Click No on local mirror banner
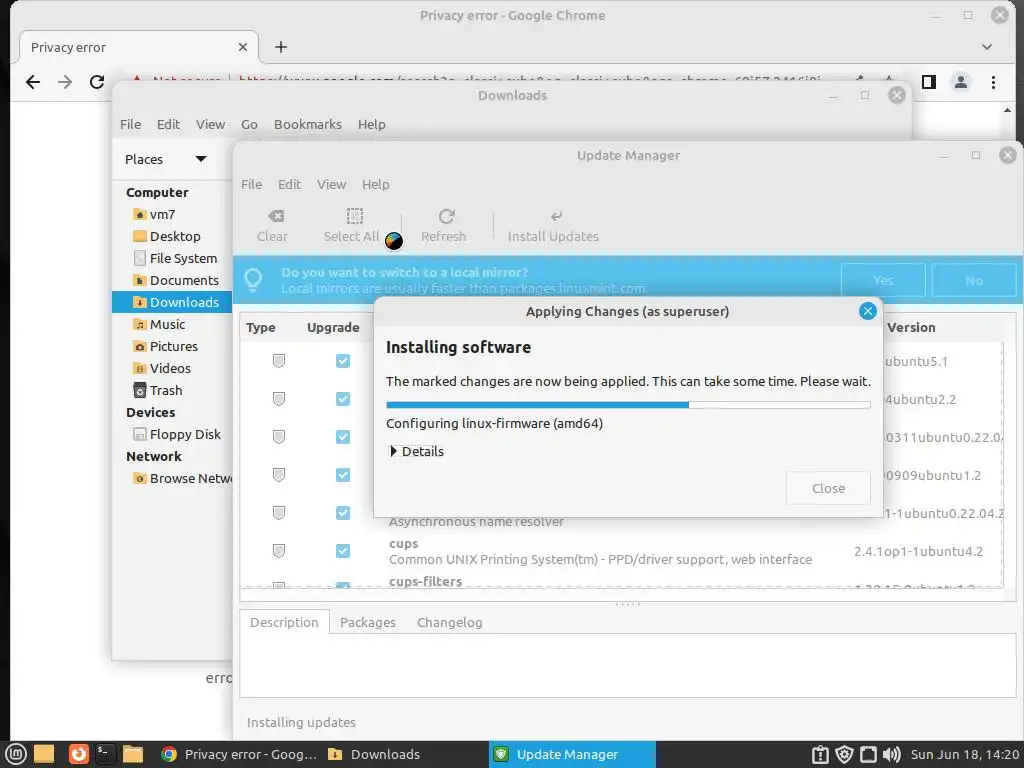The width and height of the screenshot is (1024, 768). 974,280
